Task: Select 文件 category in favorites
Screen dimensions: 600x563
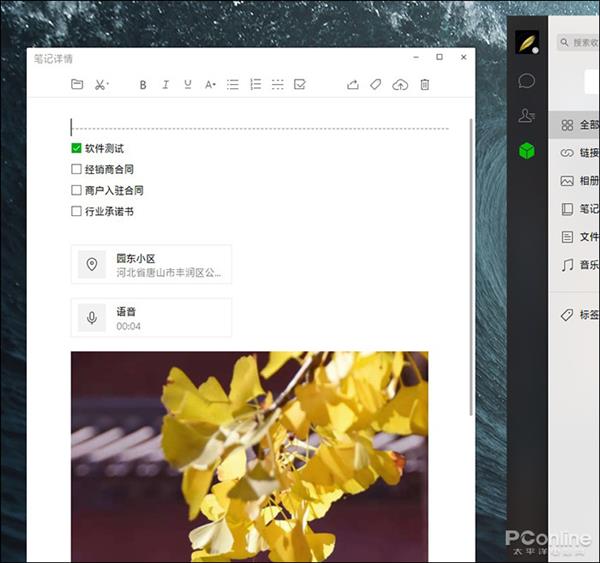Action: [x=574, y=237]
